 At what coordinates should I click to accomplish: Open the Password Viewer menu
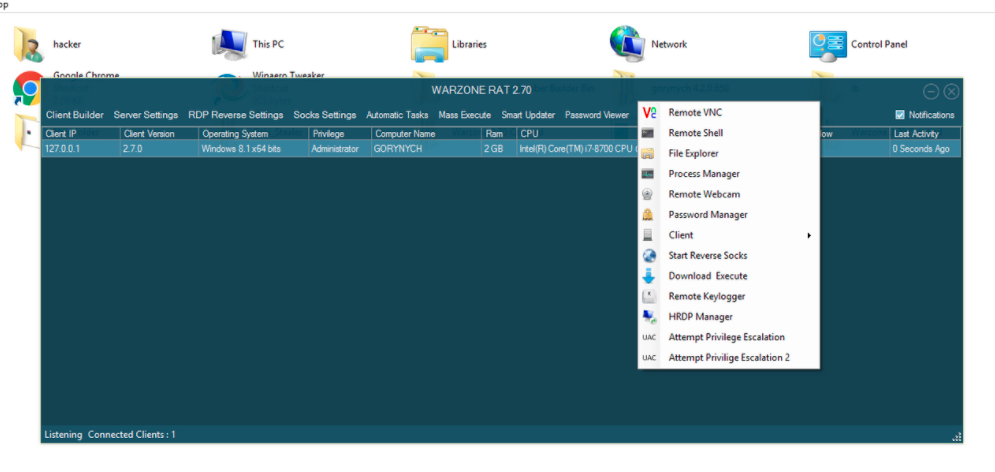(x=597, y=115)
